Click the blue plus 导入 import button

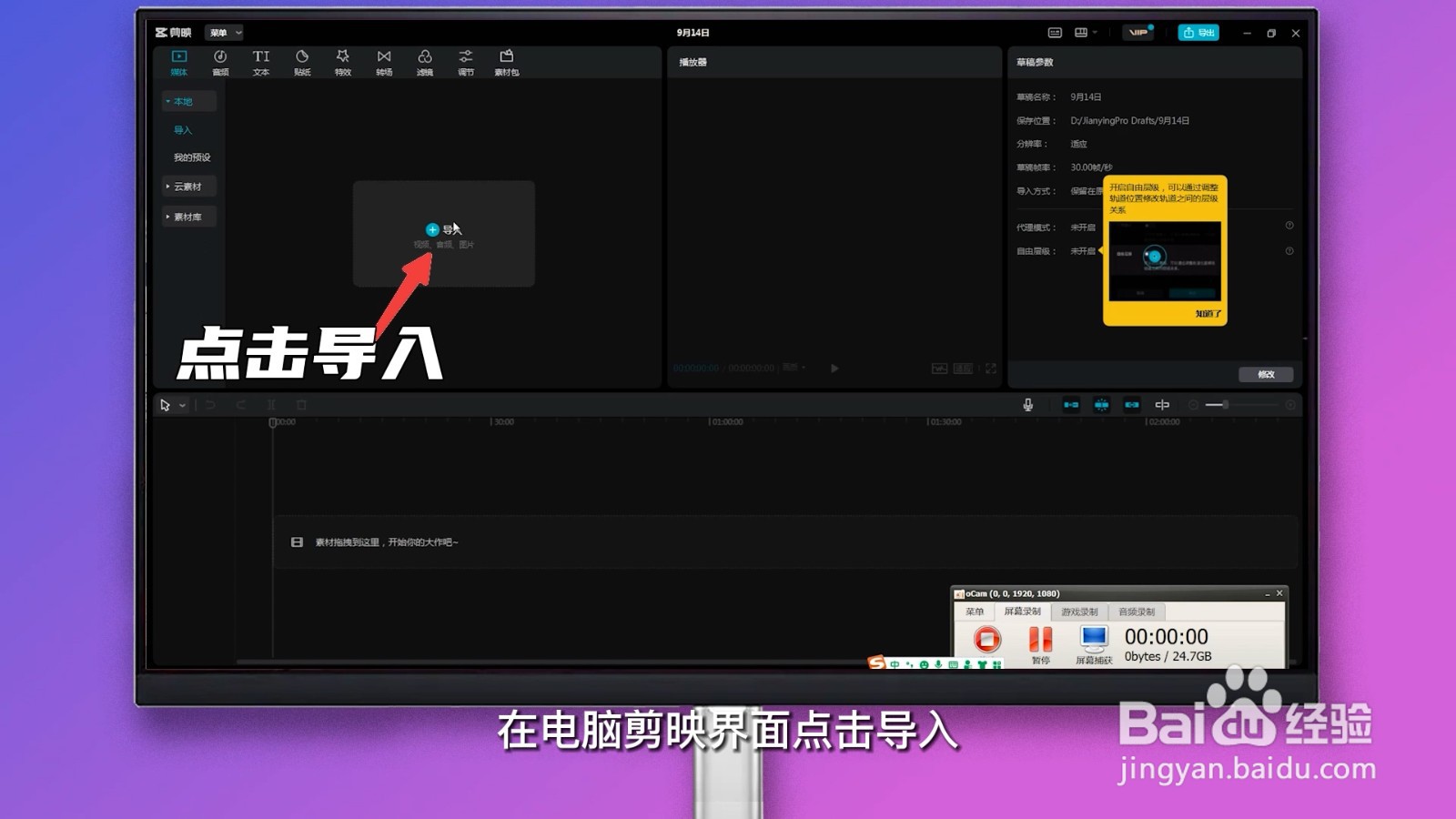coord(444,229)
